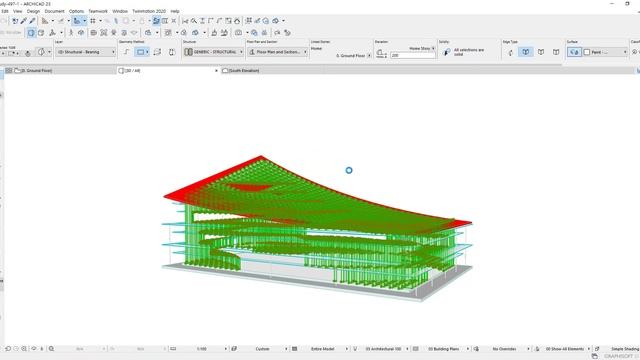Click the grid snap toolbar icon
The image size is (640, 360).
[x=93, y=20]
